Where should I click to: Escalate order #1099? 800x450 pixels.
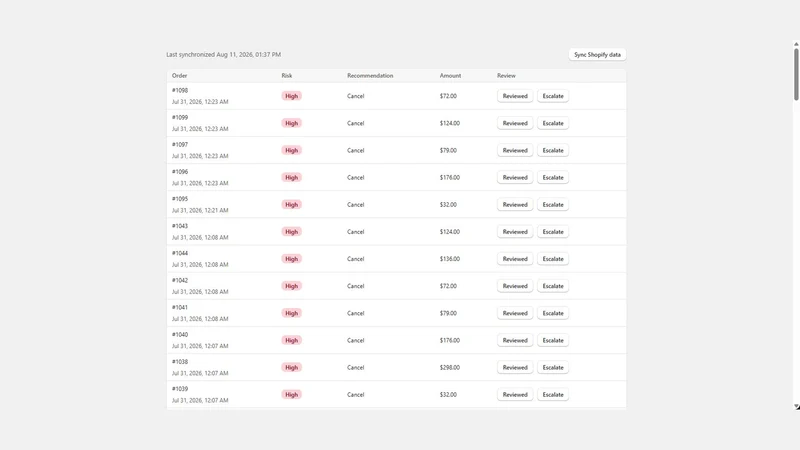553,123
